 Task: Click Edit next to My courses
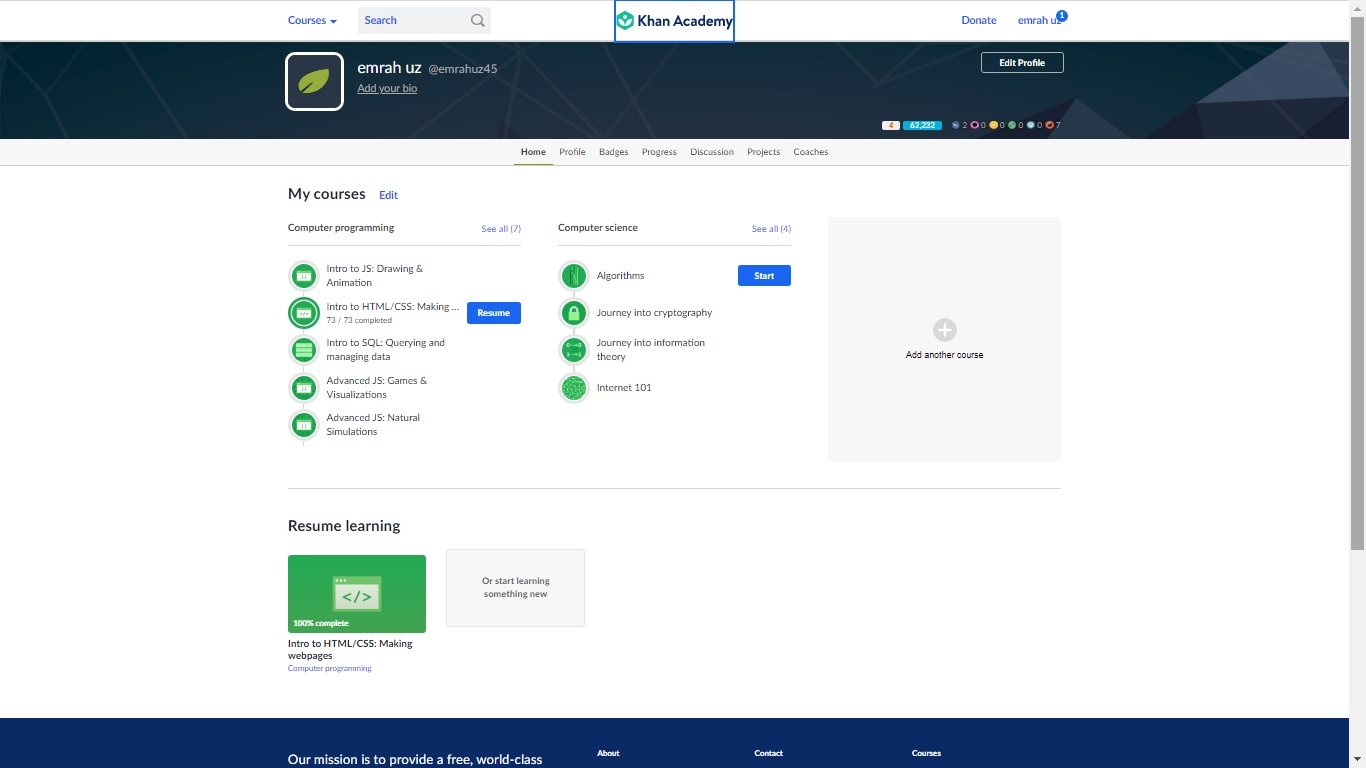[388, 195]
